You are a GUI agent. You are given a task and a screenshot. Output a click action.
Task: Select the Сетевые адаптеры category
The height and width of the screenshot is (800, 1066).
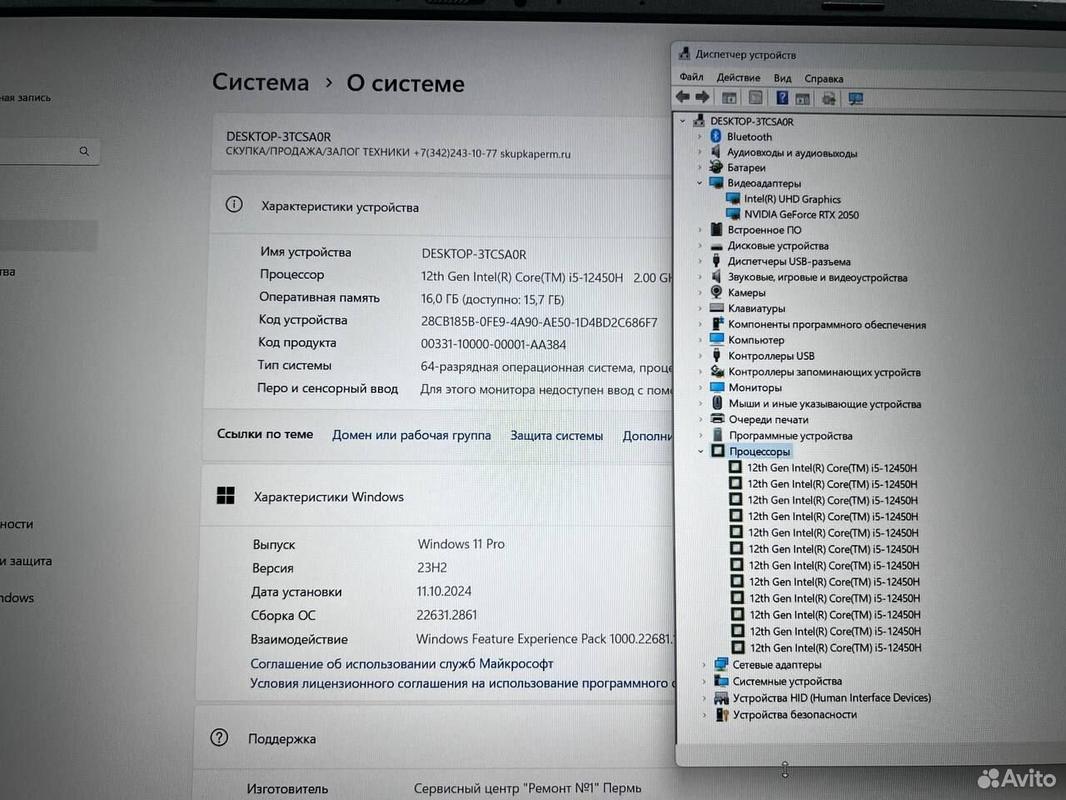tap(776, 665)
